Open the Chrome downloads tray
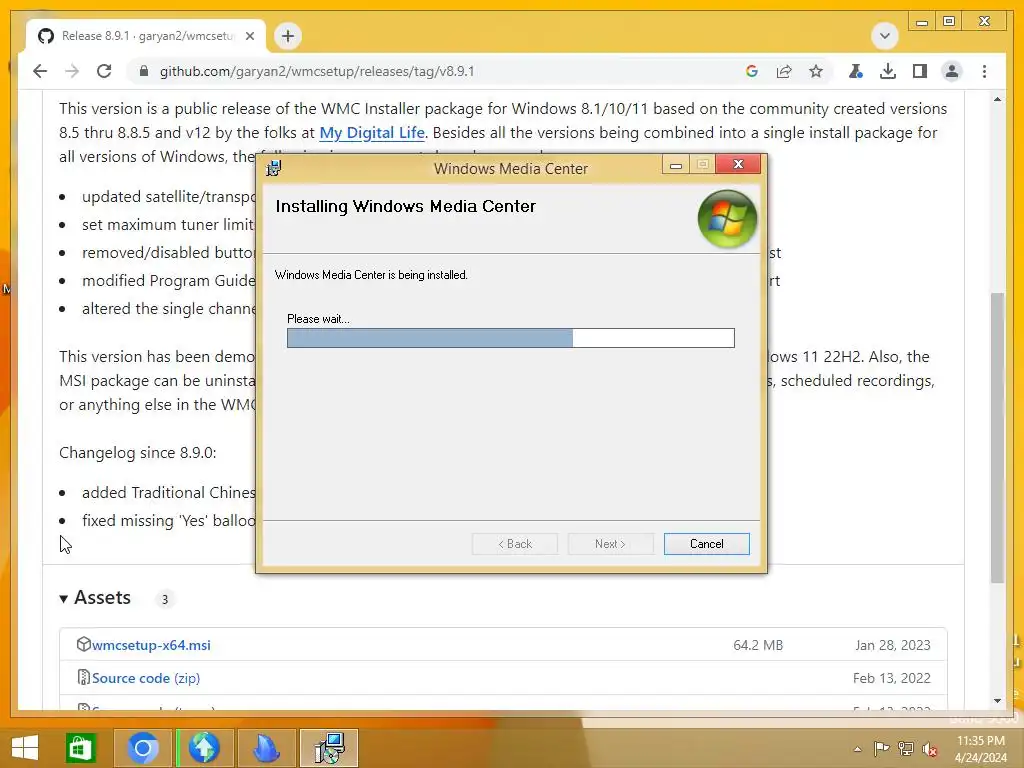The width and height of the screenshot is (1024, 768). point(888,71)
